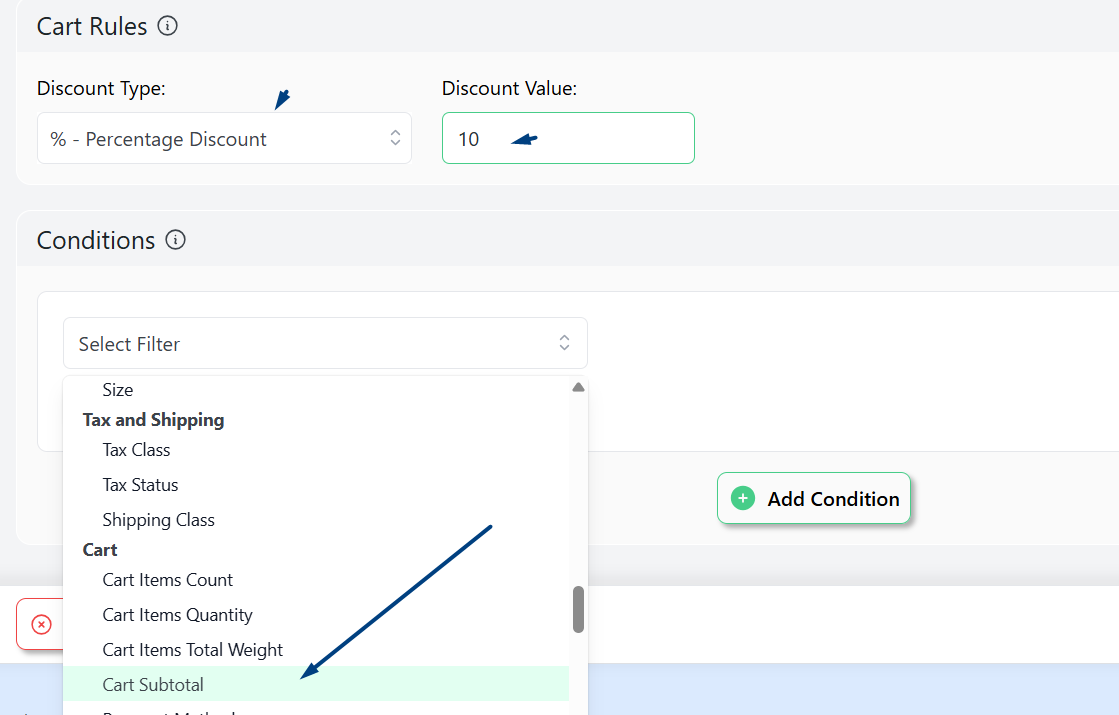
Task: Click the Cart Rules section title
Action: click(x=91, y=26)
